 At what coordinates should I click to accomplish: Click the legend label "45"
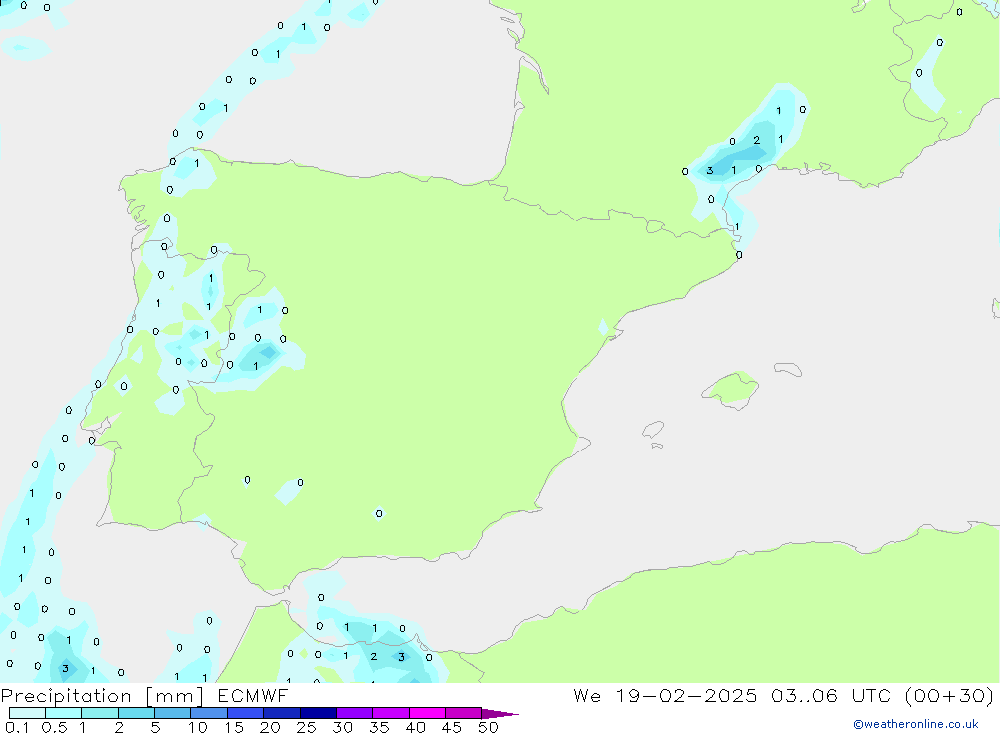pos(452,727)
